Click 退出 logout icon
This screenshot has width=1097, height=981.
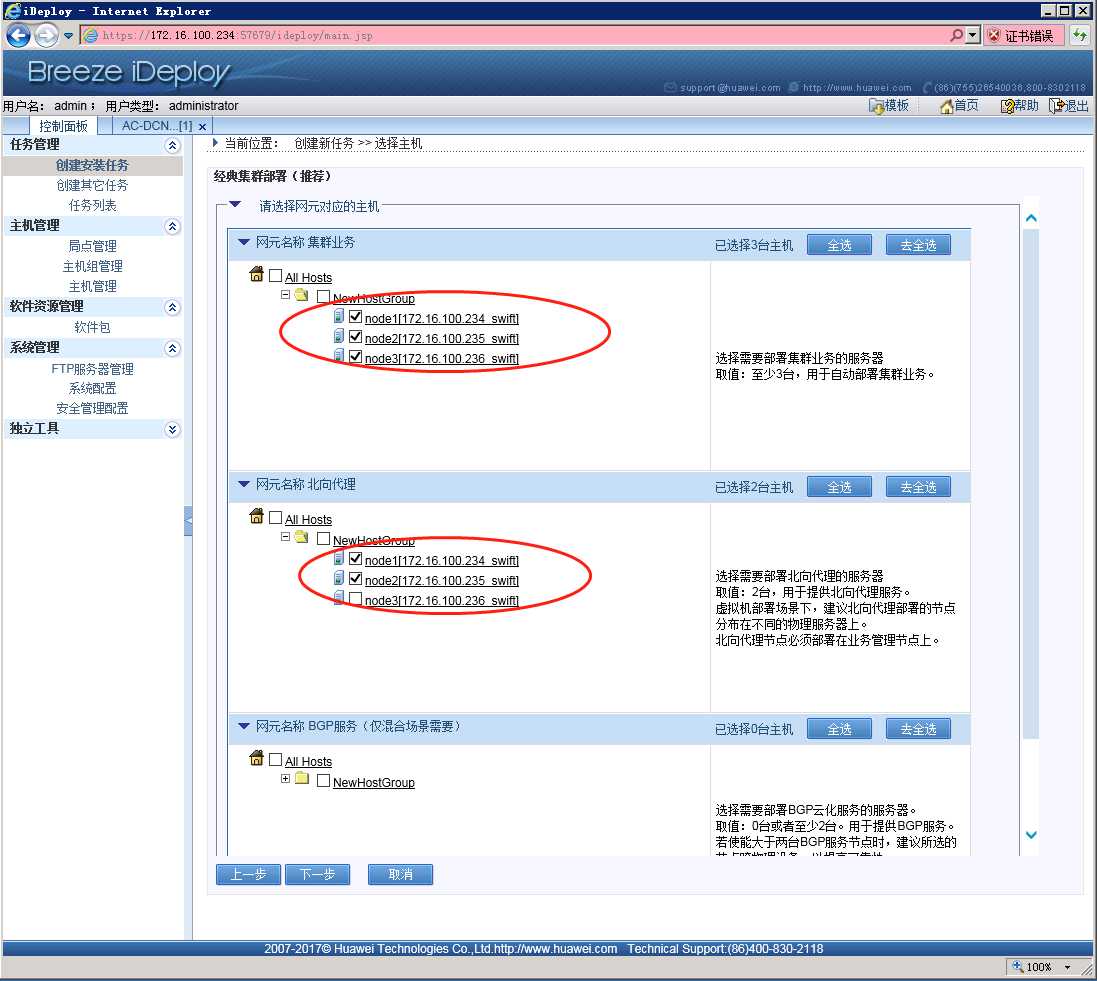1056,106
